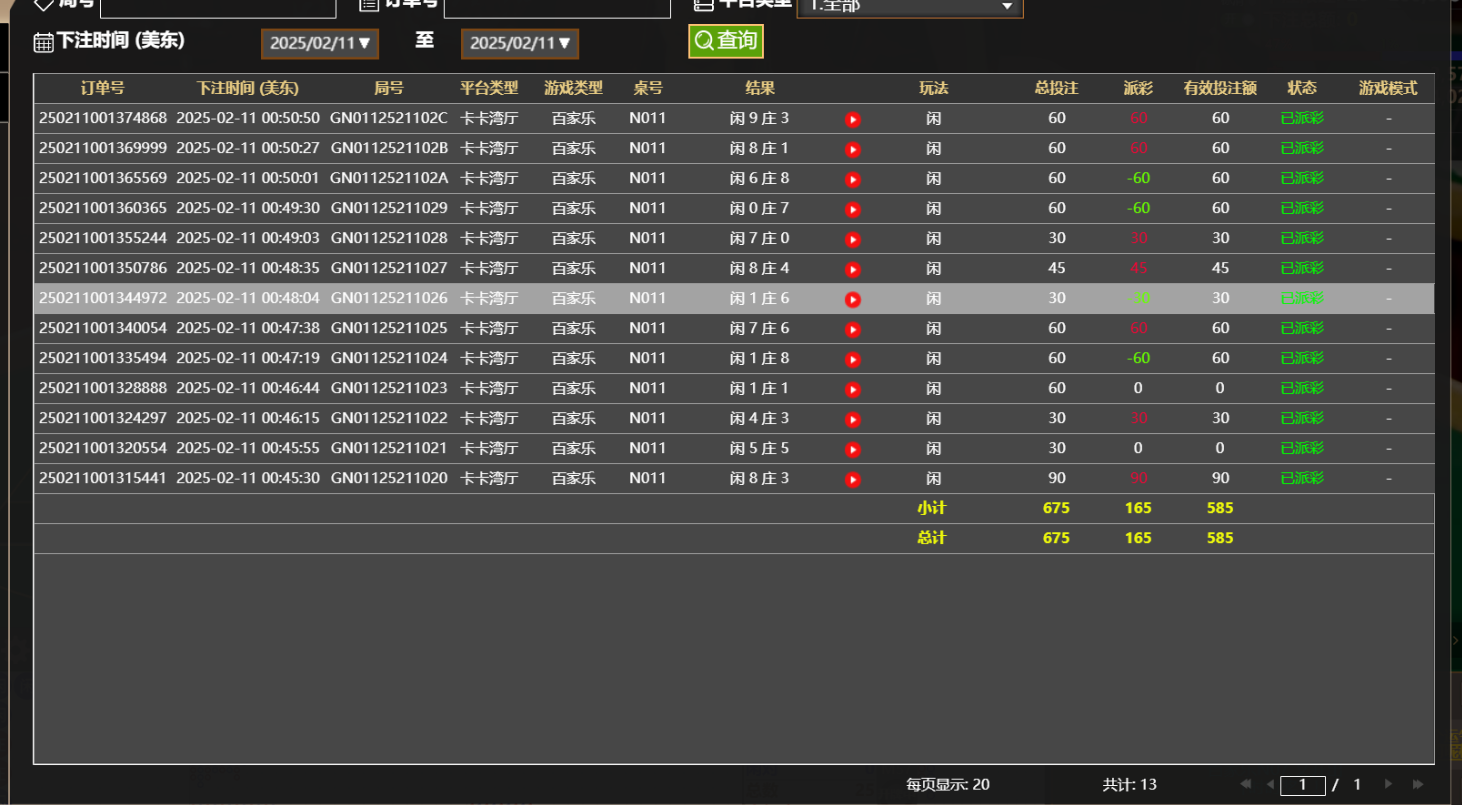Screen dimensions: 1462x805
Task: Play replay for round GN0112521102B
Action: (852, 148)
